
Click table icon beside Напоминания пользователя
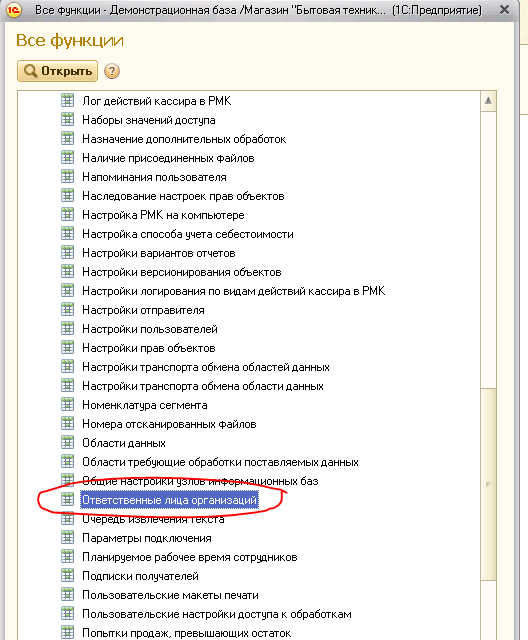[x=67, y=176]
